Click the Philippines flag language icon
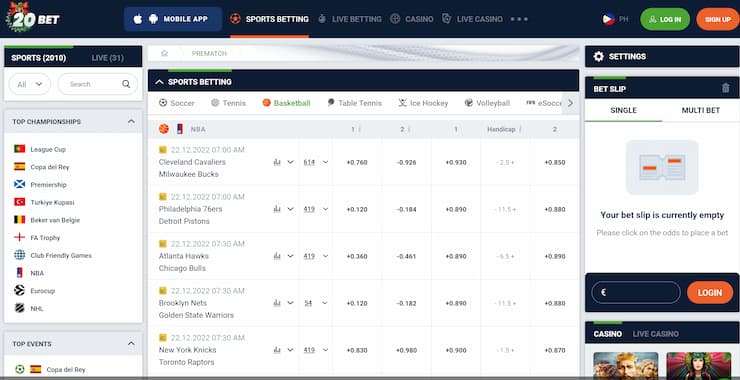Viewport: 740px width, 380px height. [x=609, y=19]
